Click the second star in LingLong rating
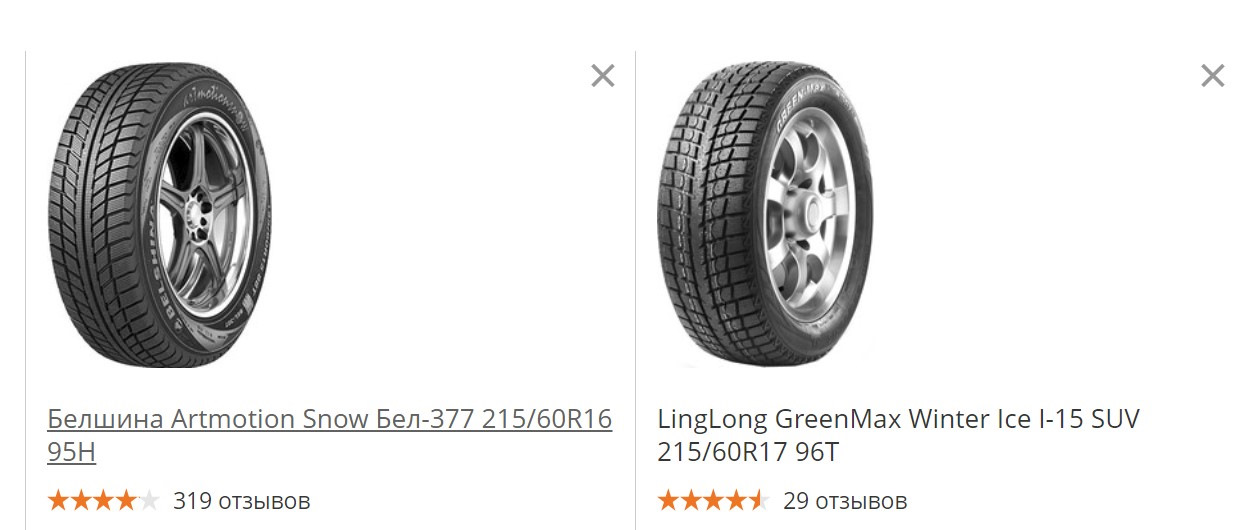 [x=691, y=500]
